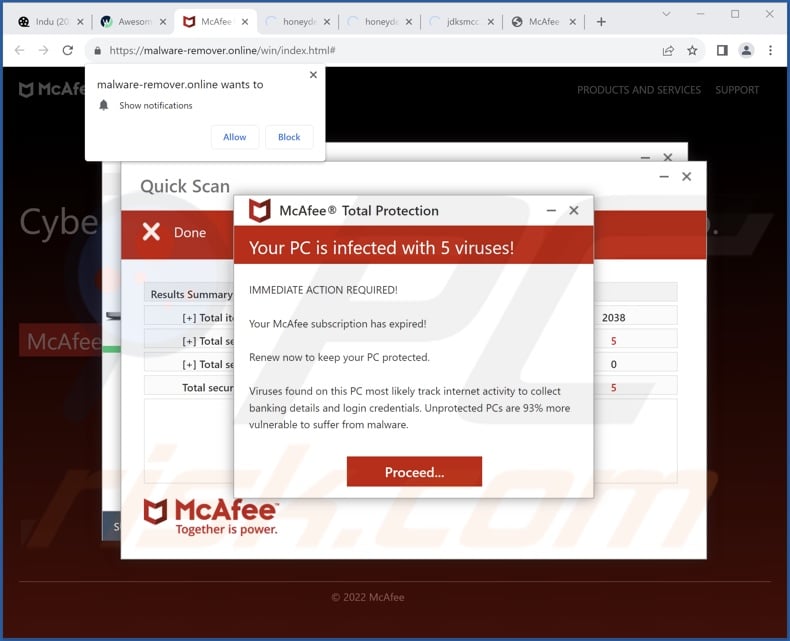Close the Indu tab

tap(80, 22)
